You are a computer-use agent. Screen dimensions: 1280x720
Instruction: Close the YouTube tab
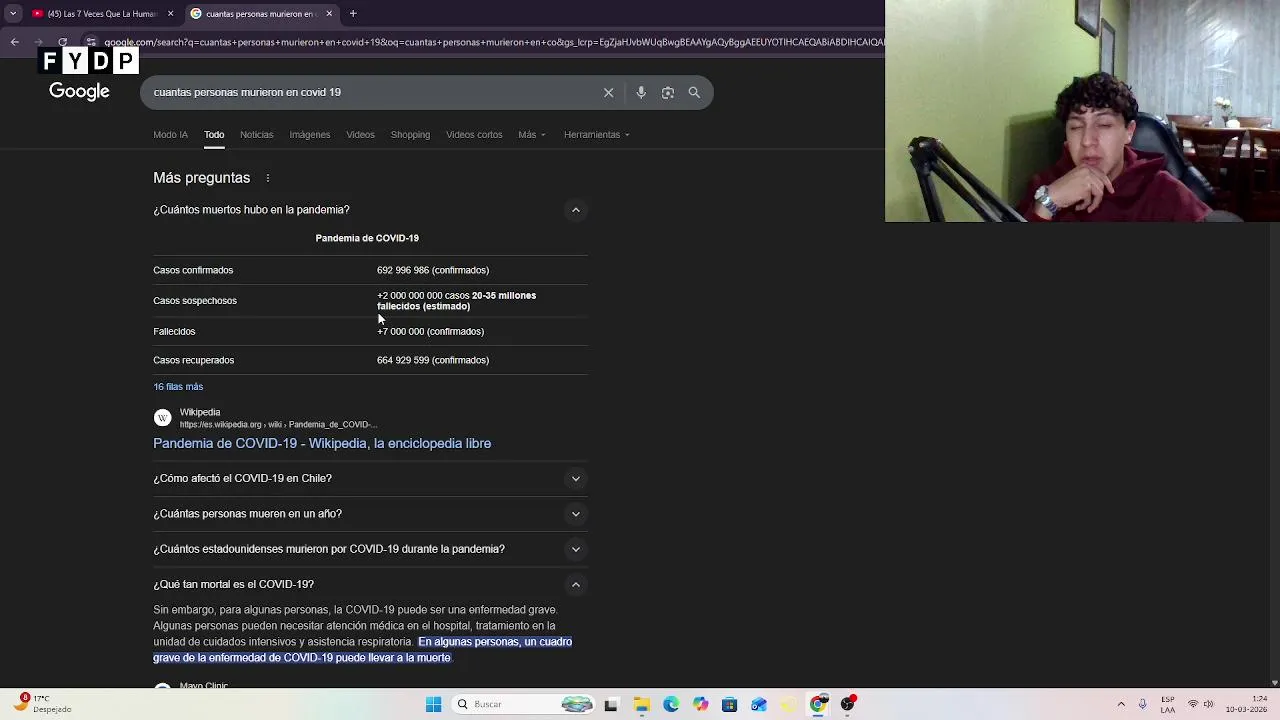pos(170,14)
